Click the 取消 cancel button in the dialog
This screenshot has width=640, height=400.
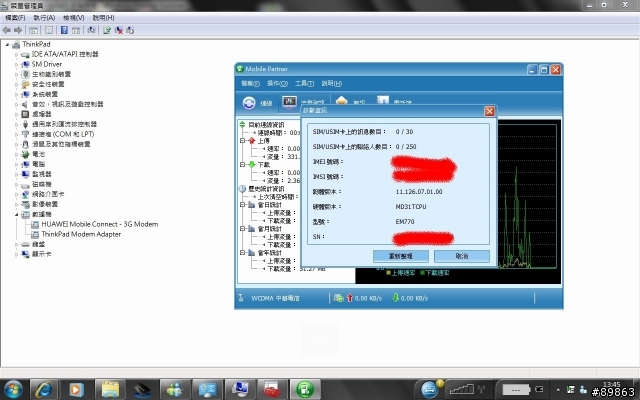tap(462, 256)
